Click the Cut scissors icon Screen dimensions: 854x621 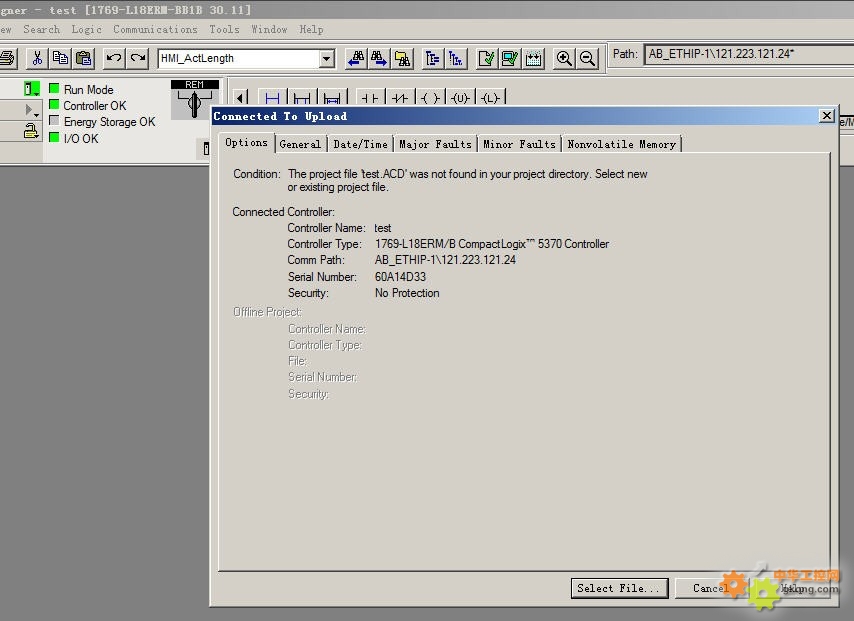click(x=37, y=58)
